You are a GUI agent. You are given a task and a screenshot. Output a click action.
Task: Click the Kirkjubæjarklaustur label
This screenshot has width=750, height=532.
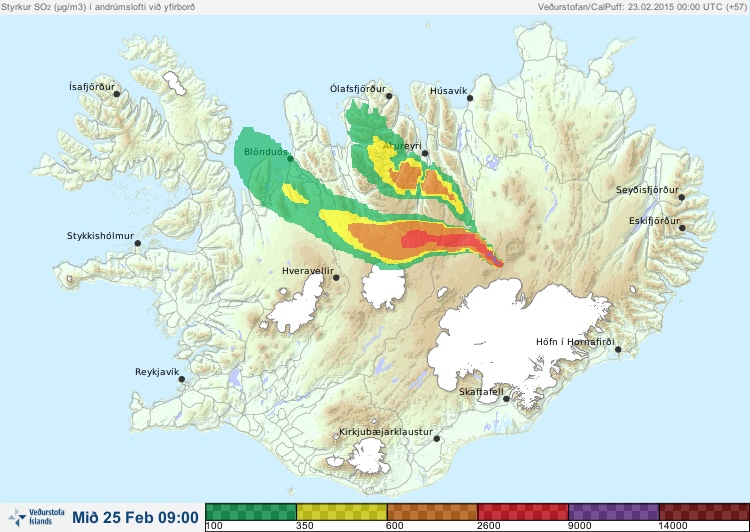pos(386,432)
